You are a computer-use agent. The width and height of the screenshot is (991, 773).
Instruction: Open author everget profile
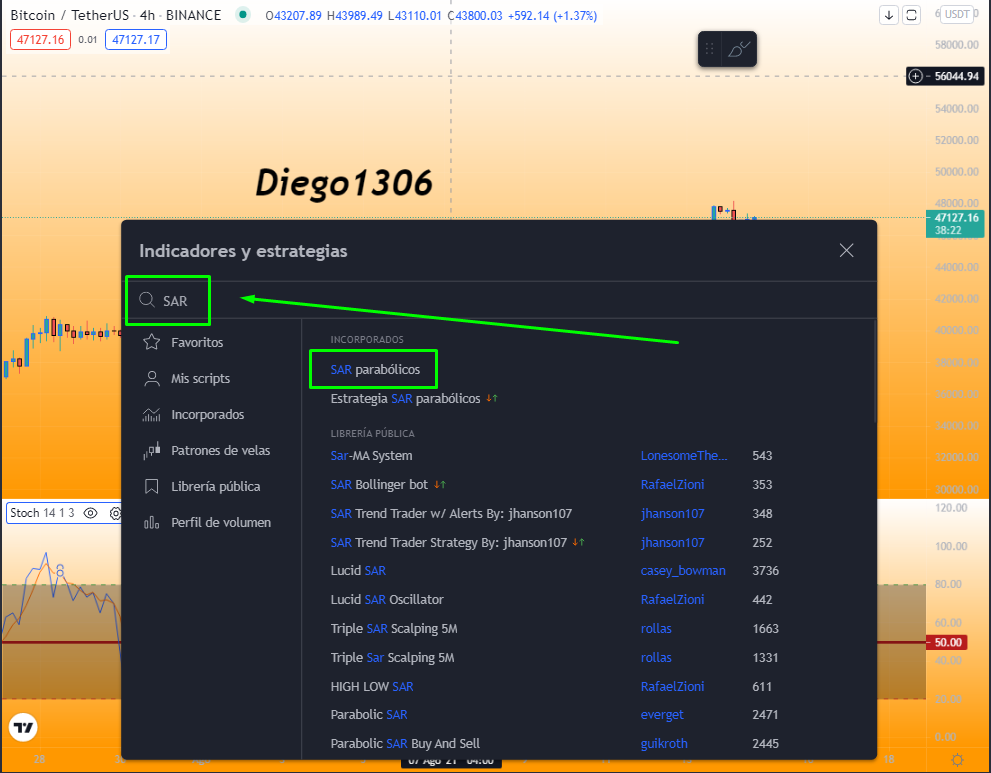[662, 714]
